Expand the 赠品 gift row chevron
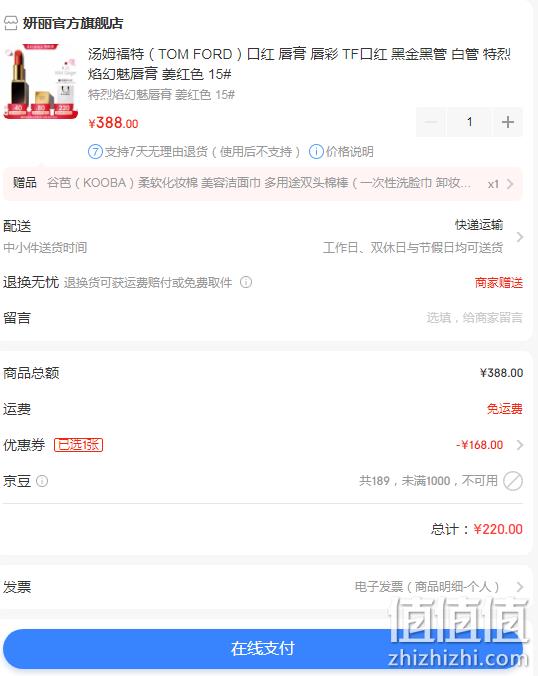Viewport: 538px width, 676px height. tap(510, 184)
